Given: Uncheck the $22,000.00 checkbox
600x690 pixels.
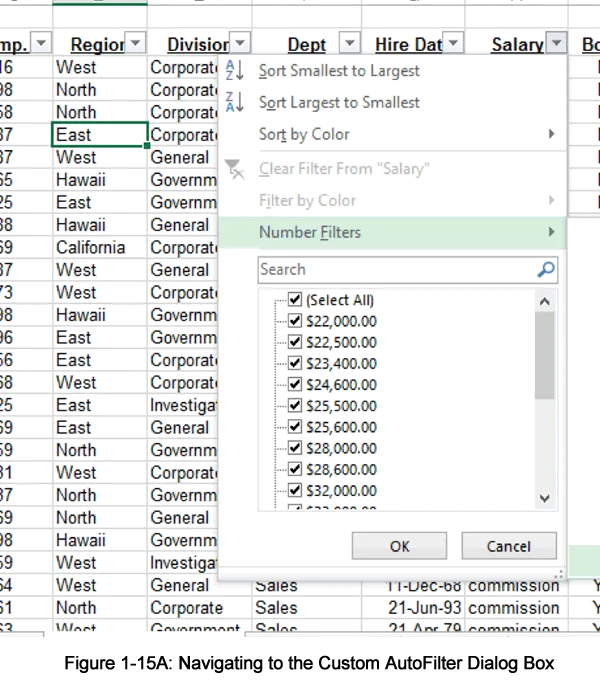Looking at the screenshot, I should point(295,321).
